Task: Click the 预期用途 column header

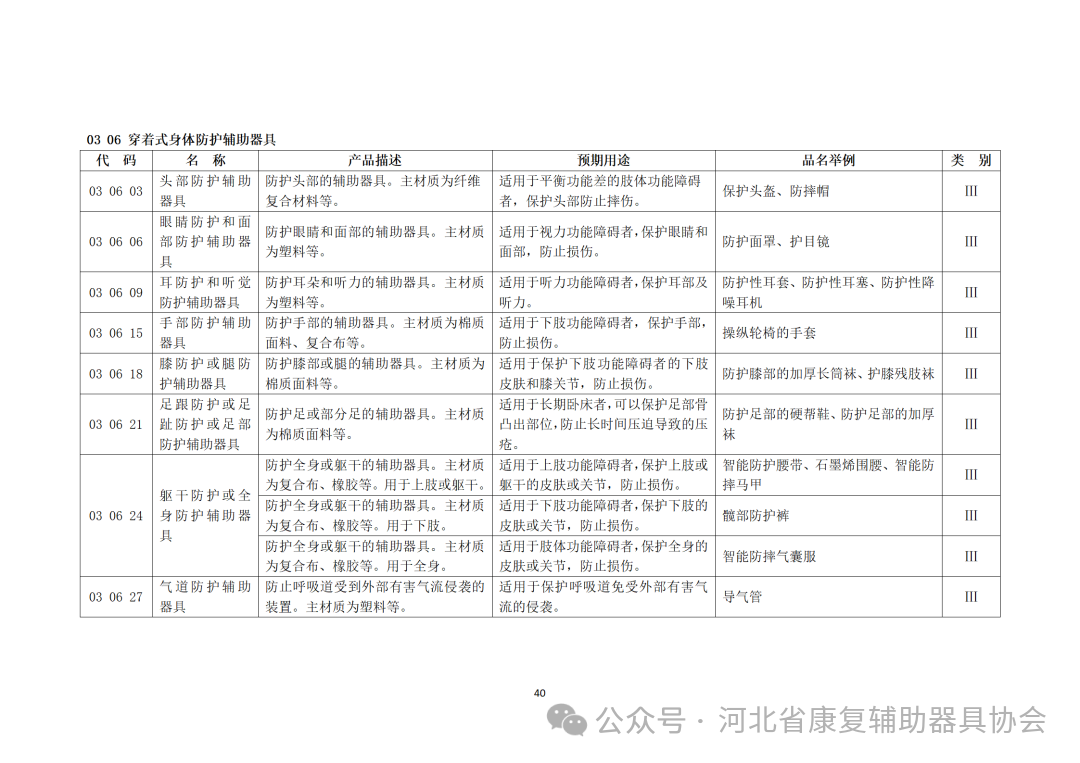Action: click(602, 160)
